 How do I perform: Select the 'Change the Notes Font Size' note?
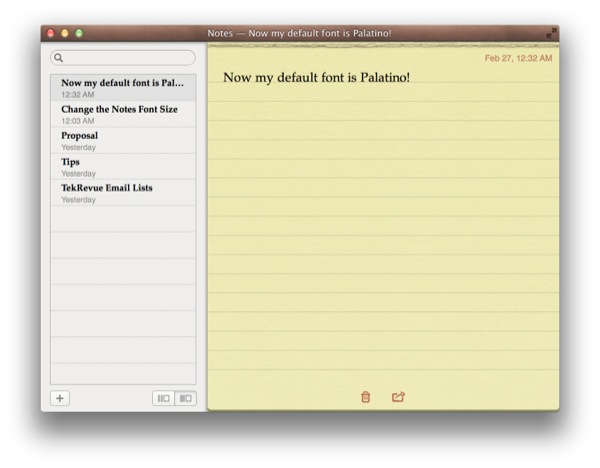coord(123,114)
